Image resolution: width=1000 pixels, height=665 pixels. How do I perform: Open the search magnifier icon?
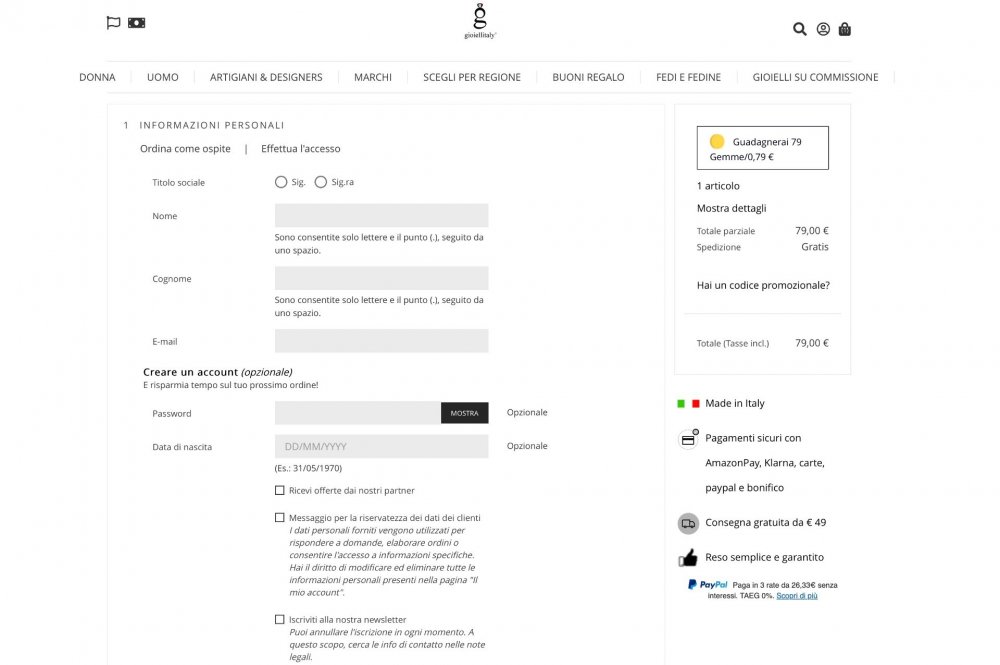click(799, 29)
